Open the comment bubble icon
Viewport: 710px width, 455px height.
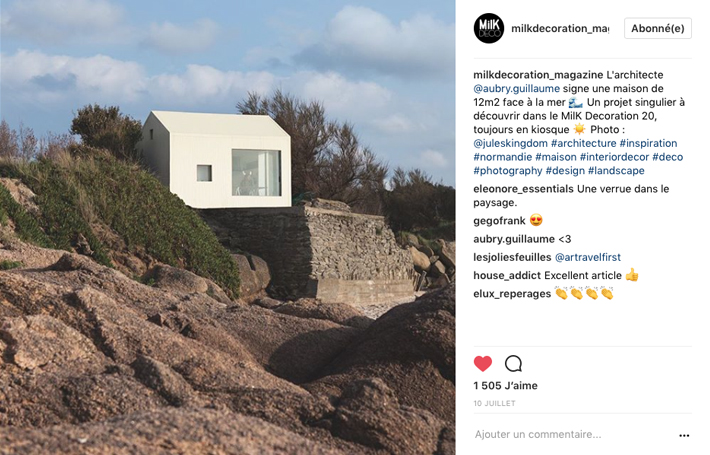pos(513,364)
